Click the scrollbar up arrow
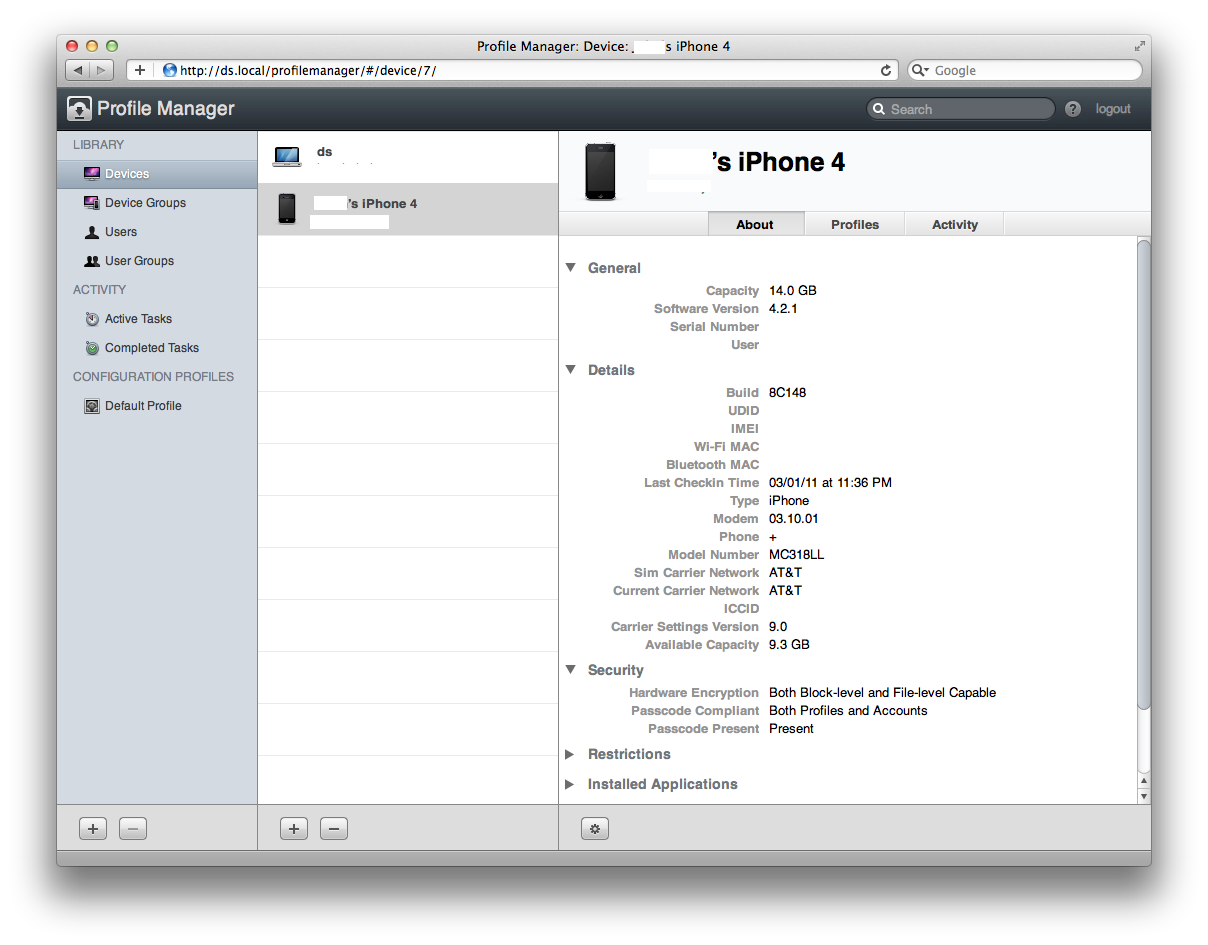 [x=1144, y=780]
